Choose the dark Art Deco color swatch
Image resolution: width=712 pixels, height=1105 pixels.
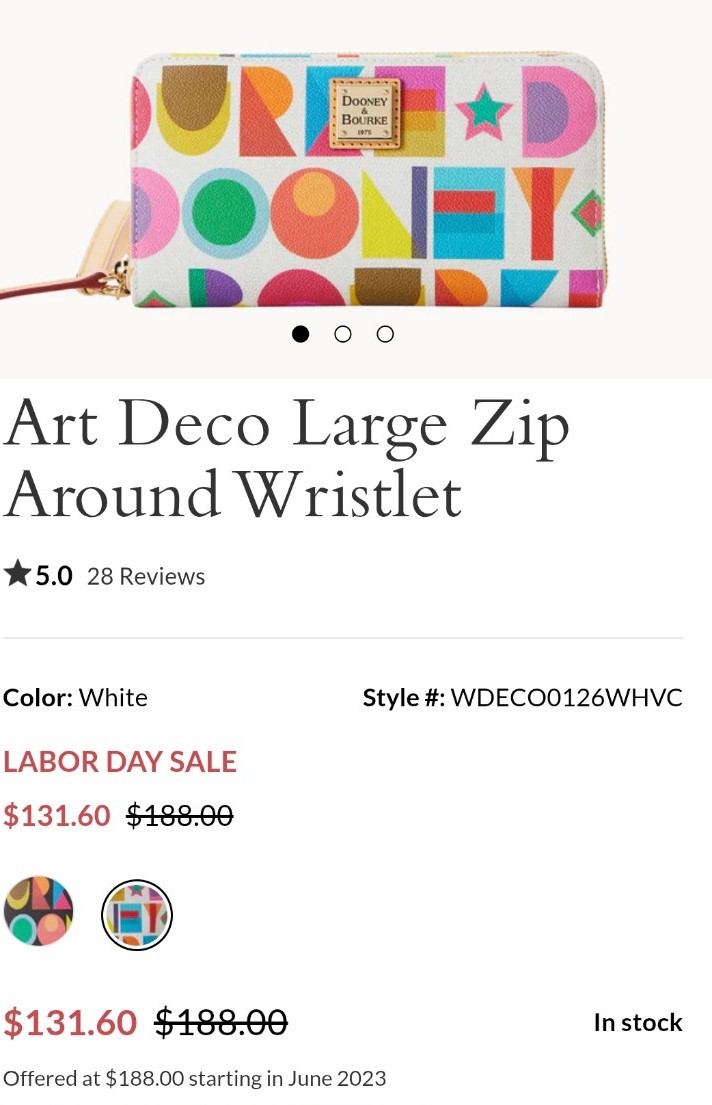pyautogui.click(x=39, y=911)
